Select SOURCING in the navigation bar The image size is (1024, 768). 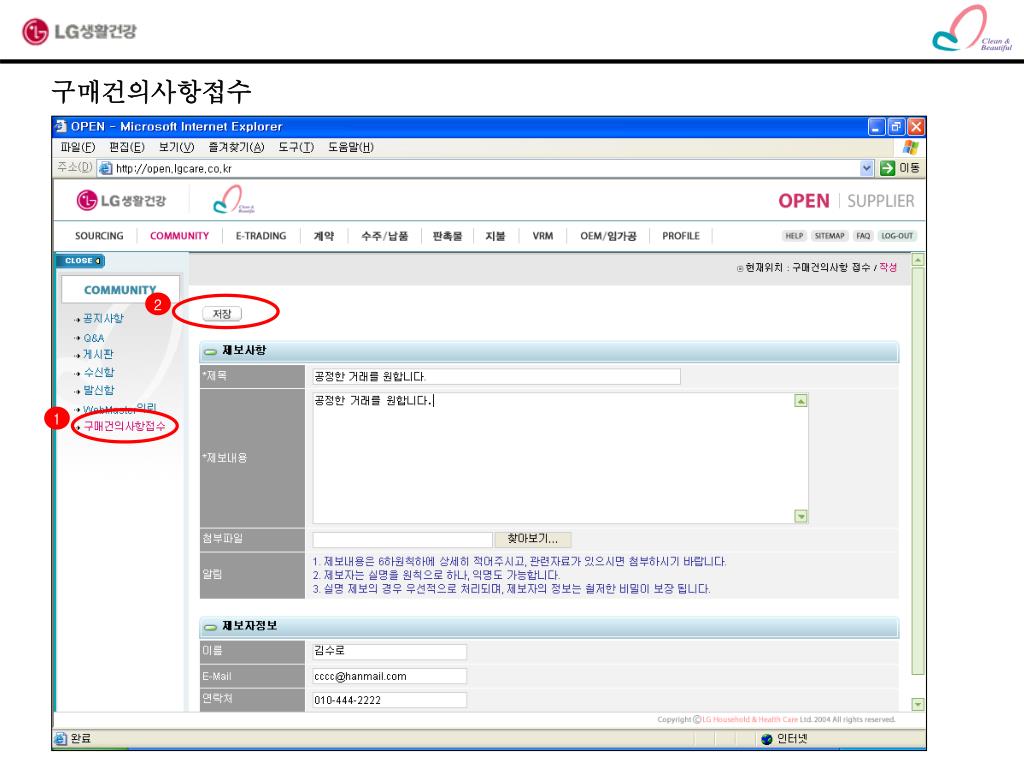99,236
